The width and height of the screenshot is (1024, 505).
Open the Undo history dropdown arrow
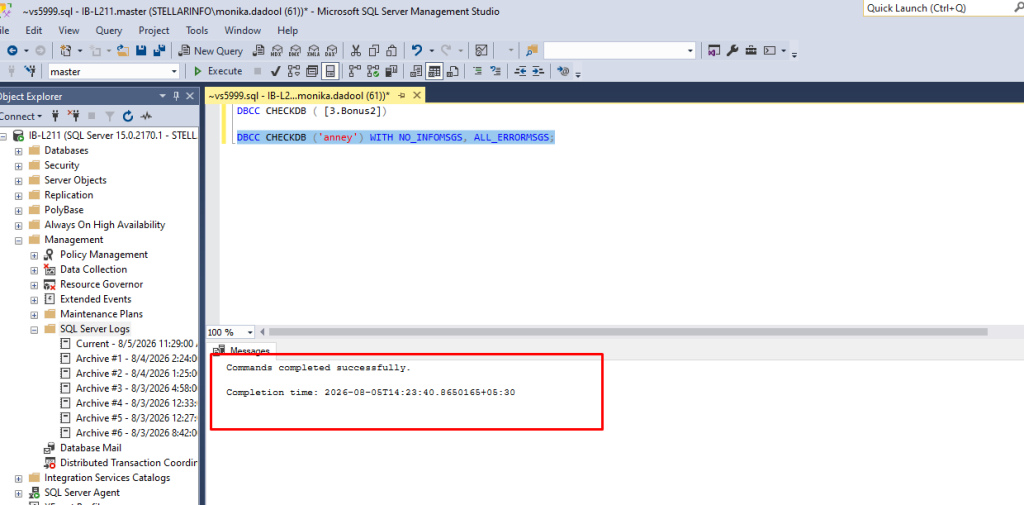click(432, 51)
